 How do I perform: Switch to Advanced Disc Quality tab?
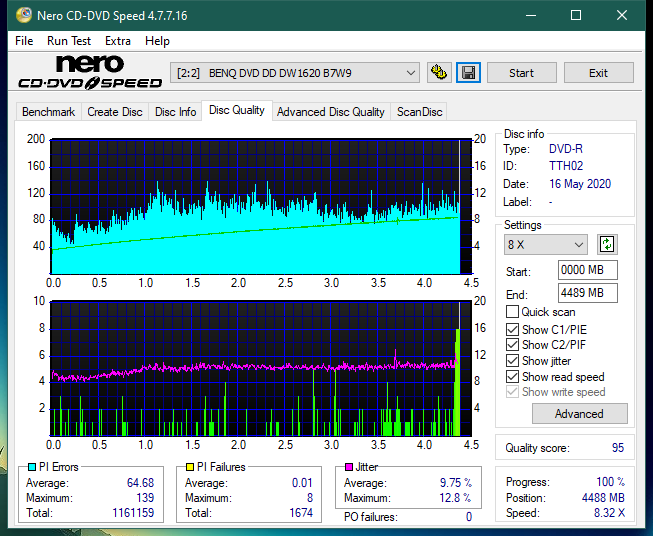(x=331, y=112)
